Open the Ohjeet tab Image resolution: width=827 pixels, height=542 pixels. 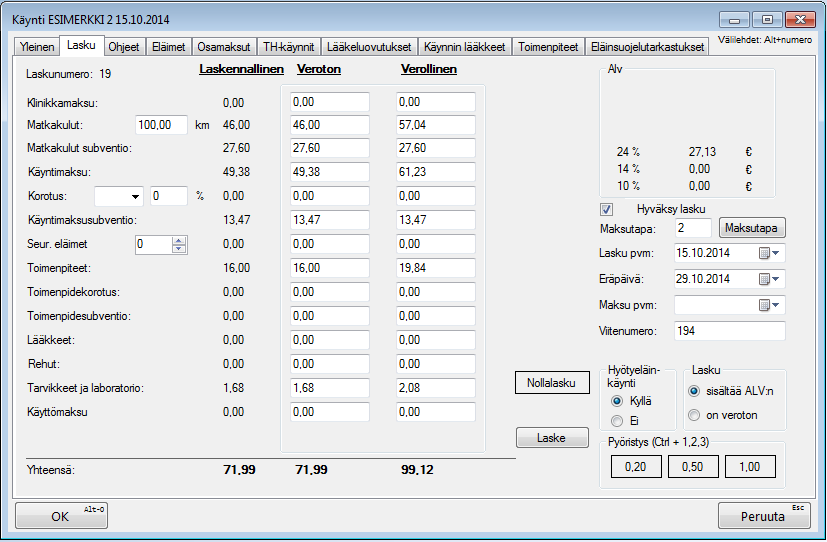tap(123, 47)
